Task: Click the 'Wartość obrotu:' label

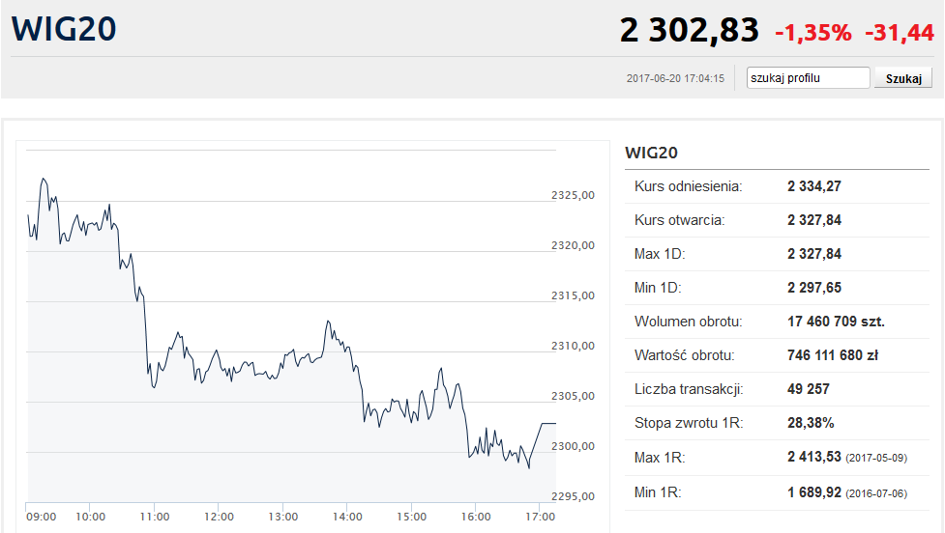Action: coord(684,355)
